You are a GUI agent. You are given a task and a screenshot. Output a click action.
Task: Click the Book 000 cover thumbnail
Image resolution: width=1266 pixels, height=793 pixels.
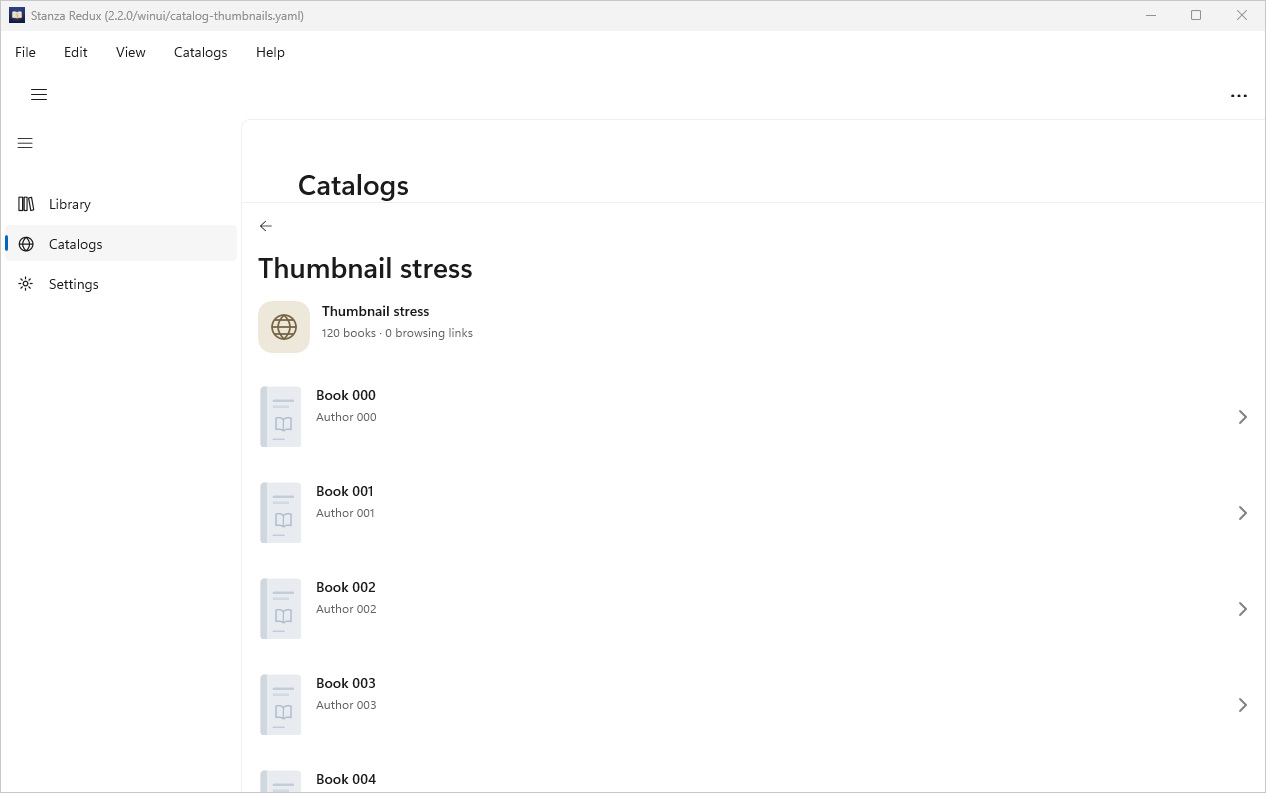click(x=281, y=416)
